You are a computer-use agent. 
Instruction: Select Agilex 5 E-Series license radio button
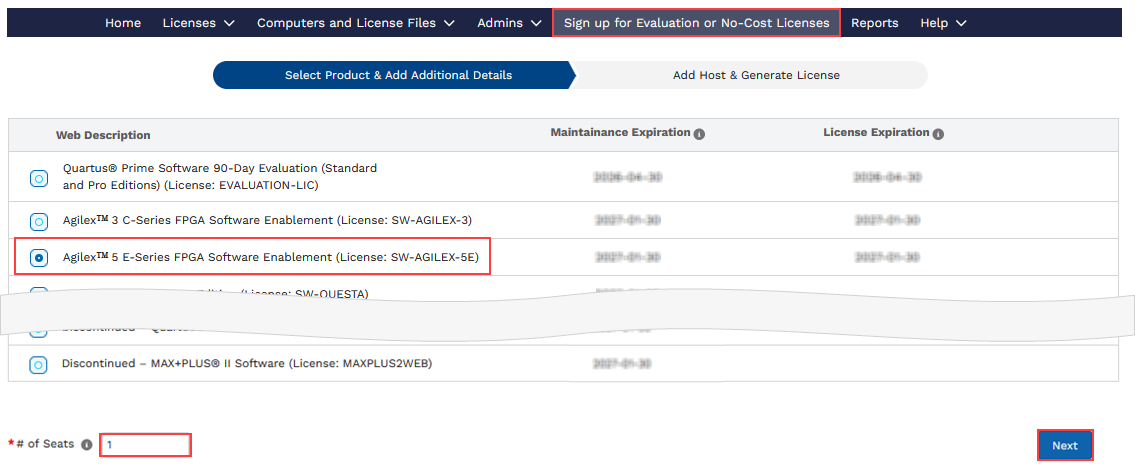click(x=38, y=258)
